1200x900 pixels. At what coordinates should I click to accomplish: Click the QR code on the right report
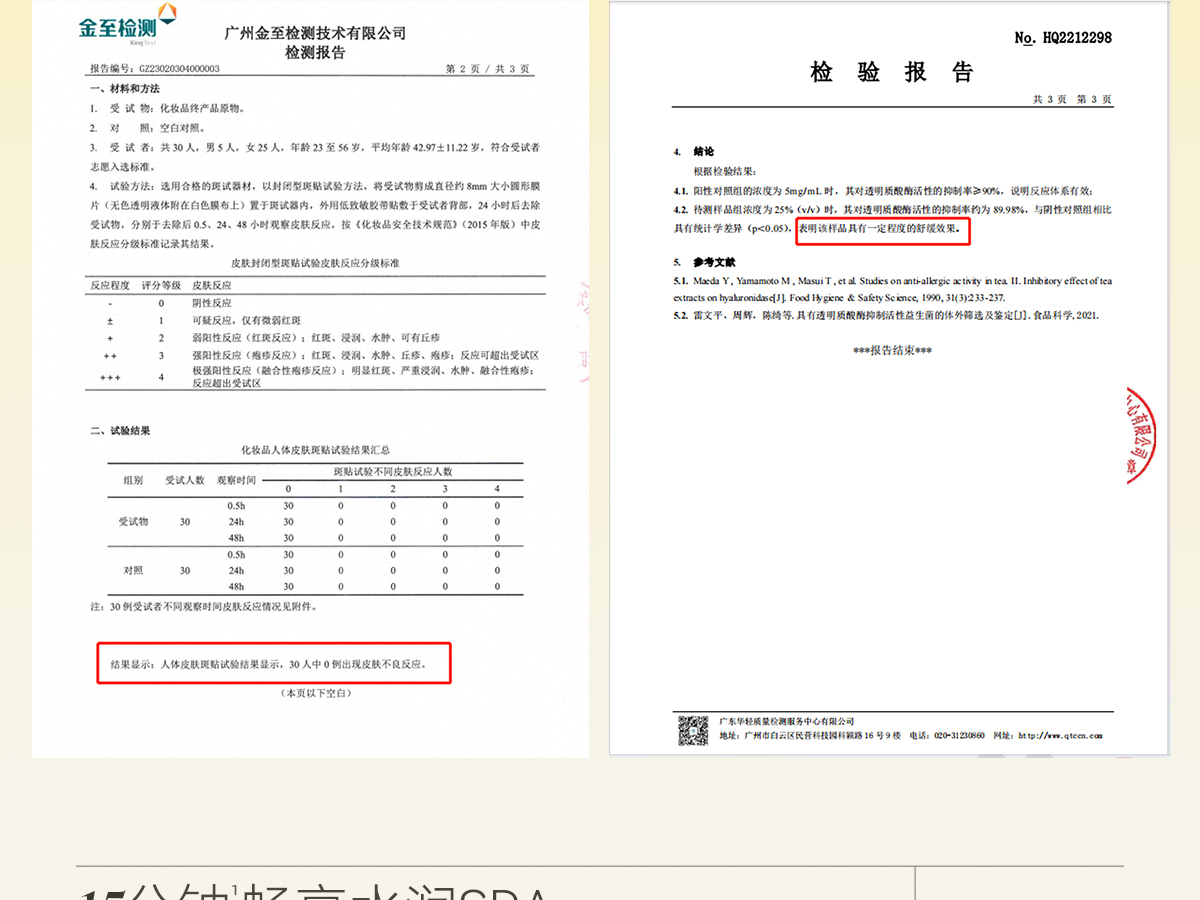[x=693, y=730]
